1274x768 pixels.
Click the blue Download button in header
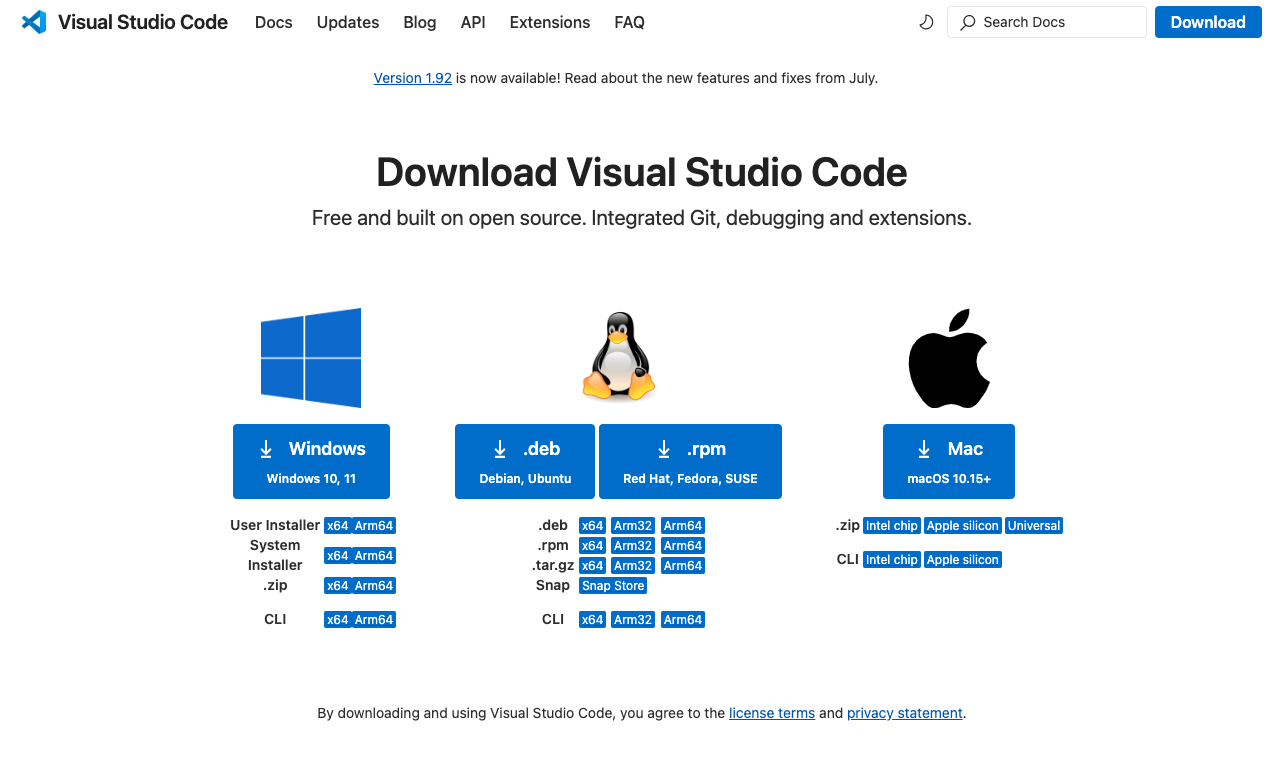[1208, 22]
